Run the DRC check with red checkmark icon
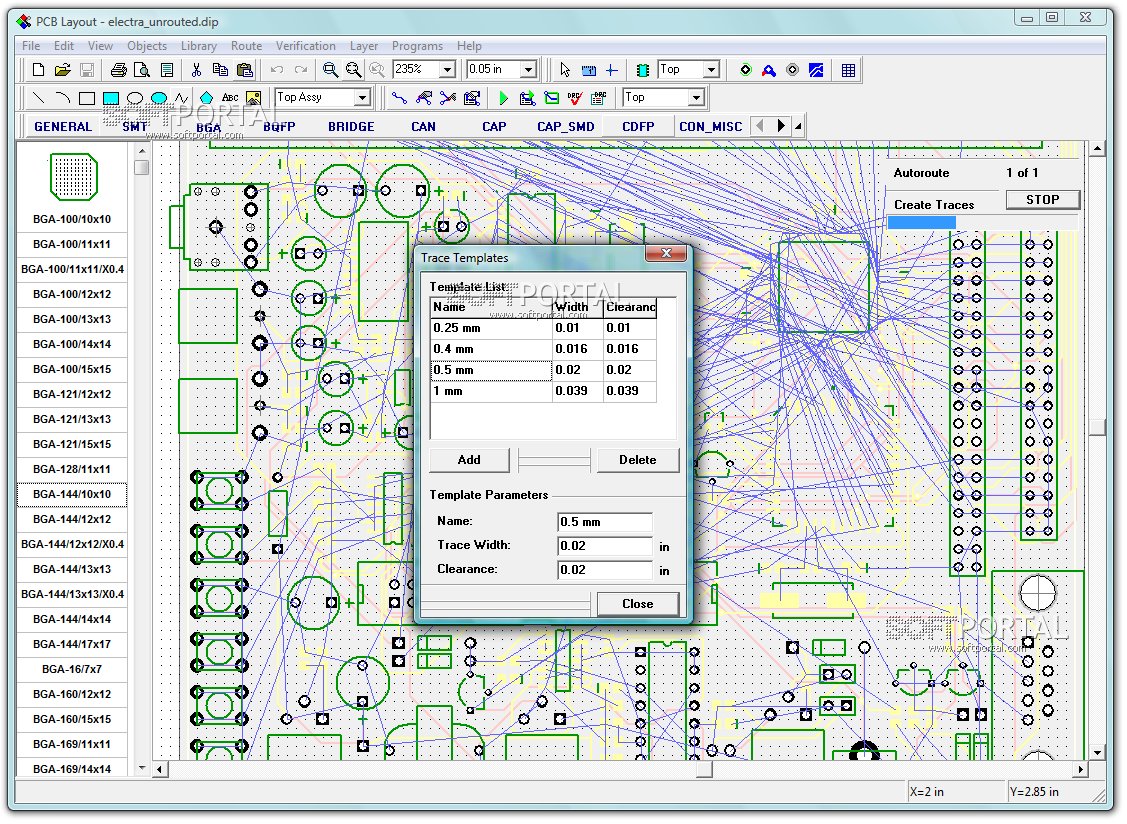The height and width of the screenshot is (824, 1127). point(575,98)
